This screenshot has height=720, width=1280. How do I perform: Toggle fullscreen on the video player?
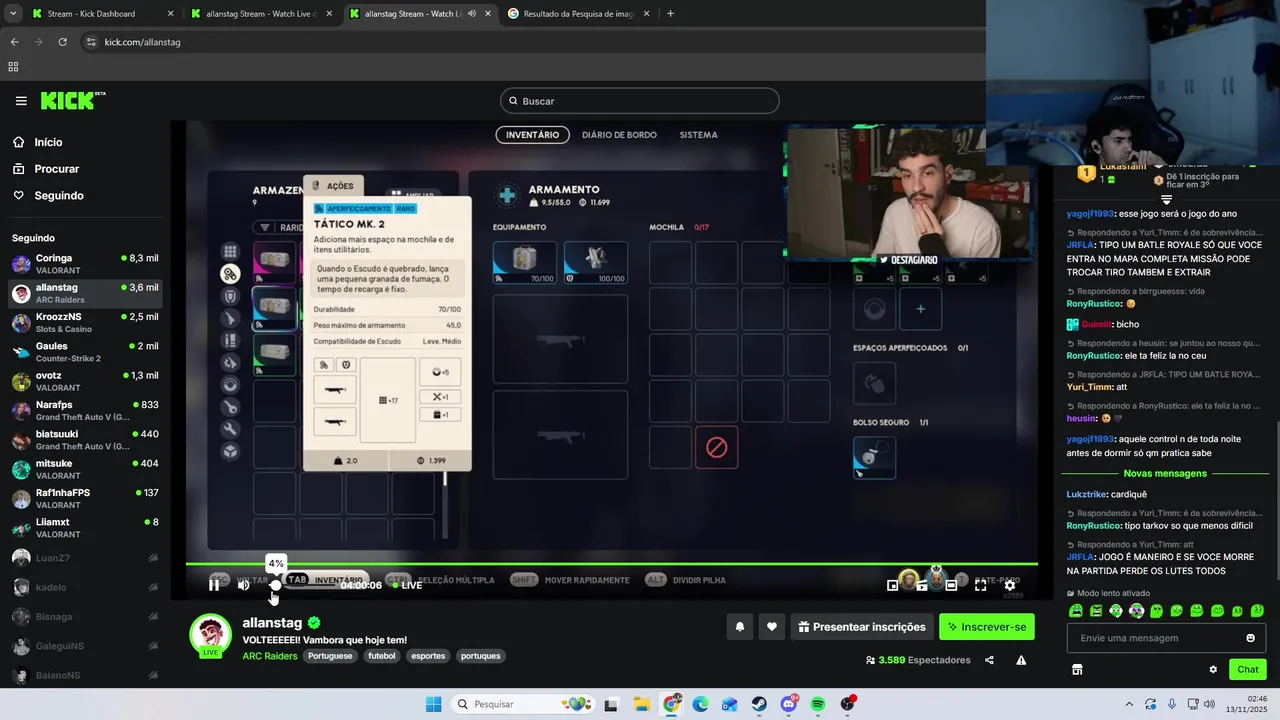(980, 586)
